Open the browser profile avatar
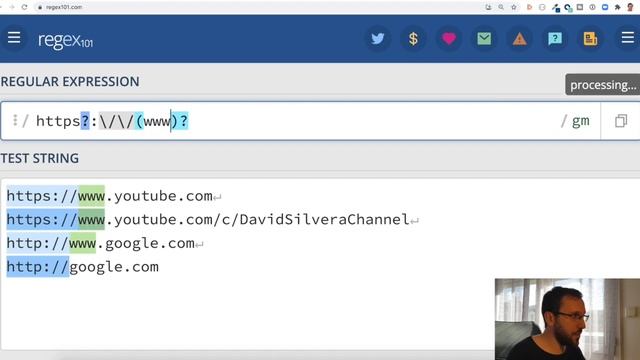The height and width of the screenshot is (360, 640). [x=630, y=7]
